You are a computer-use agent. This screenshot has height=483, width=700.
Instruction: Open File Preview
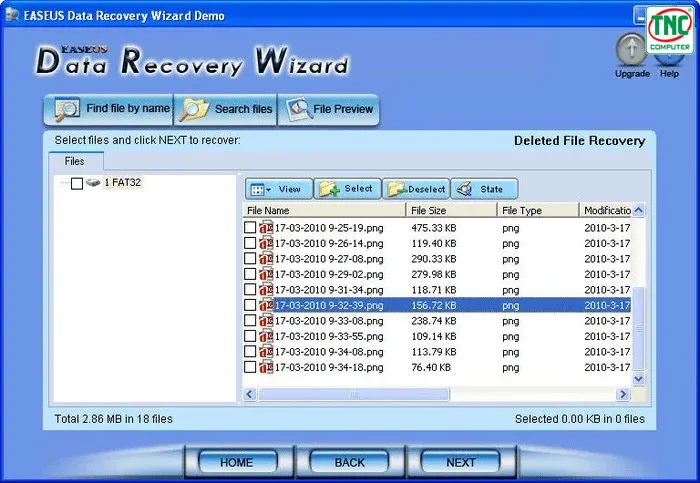(x=329, y=109)
